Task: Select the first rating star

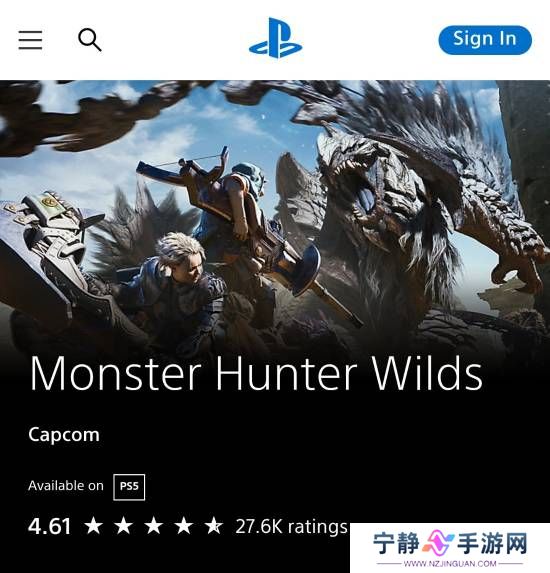Action: pos(94,526)
